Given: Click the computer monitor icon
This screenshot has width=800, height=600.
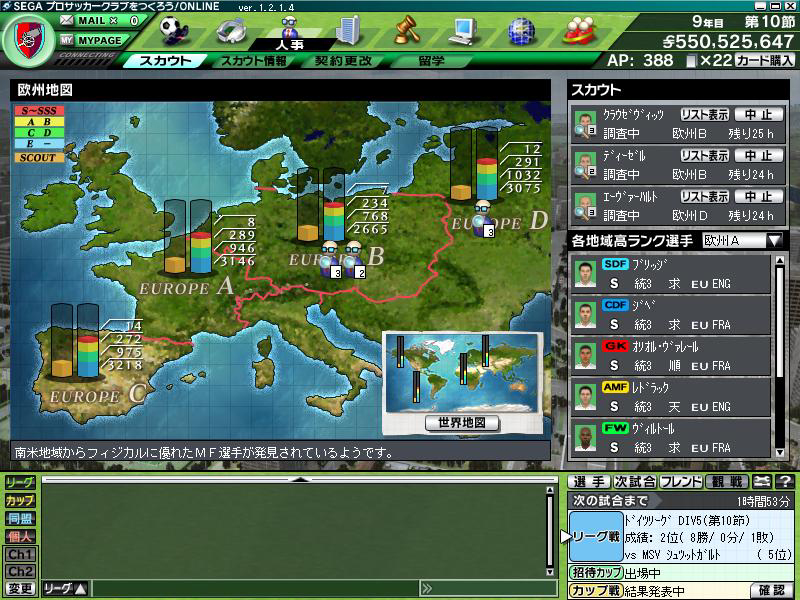Looking at the screenshot, I should pos(462,30).
